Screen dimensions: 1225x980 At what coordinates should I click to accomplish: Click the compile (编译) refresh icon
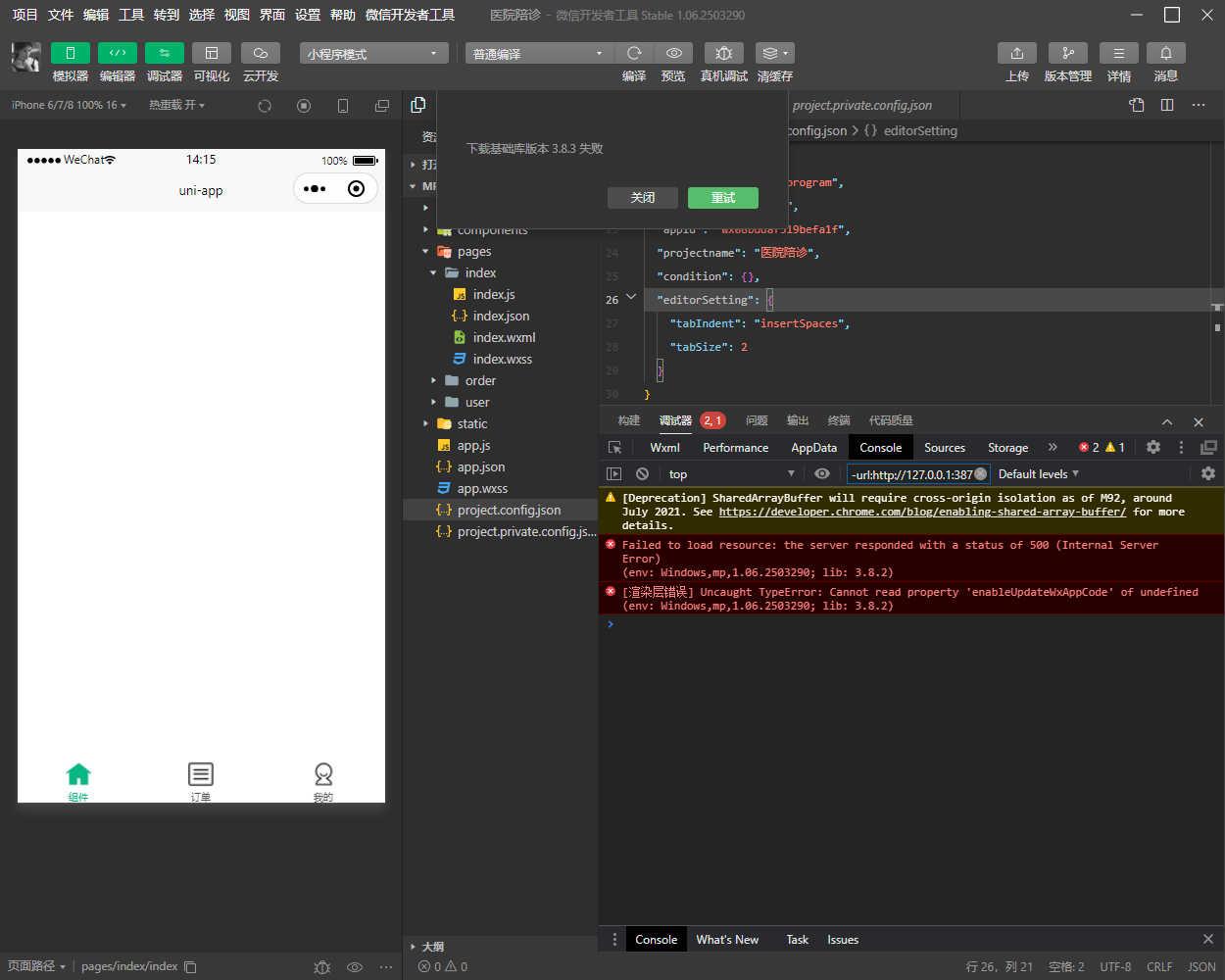[x=634, y=53]
